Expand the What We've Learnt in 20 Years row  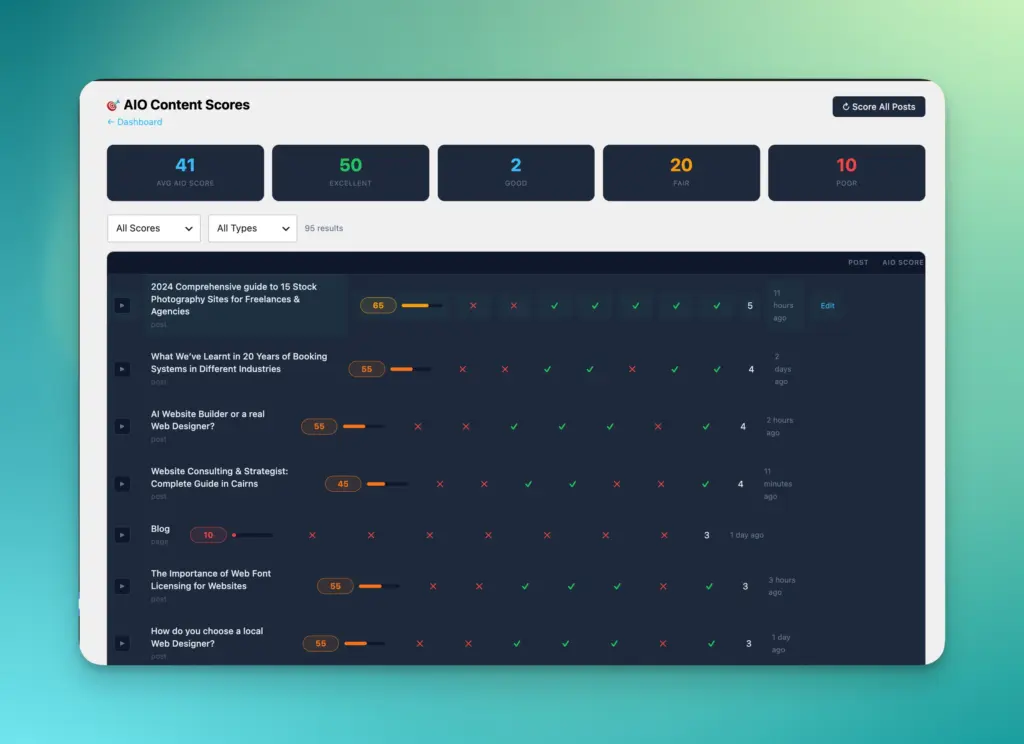(122, 369)
